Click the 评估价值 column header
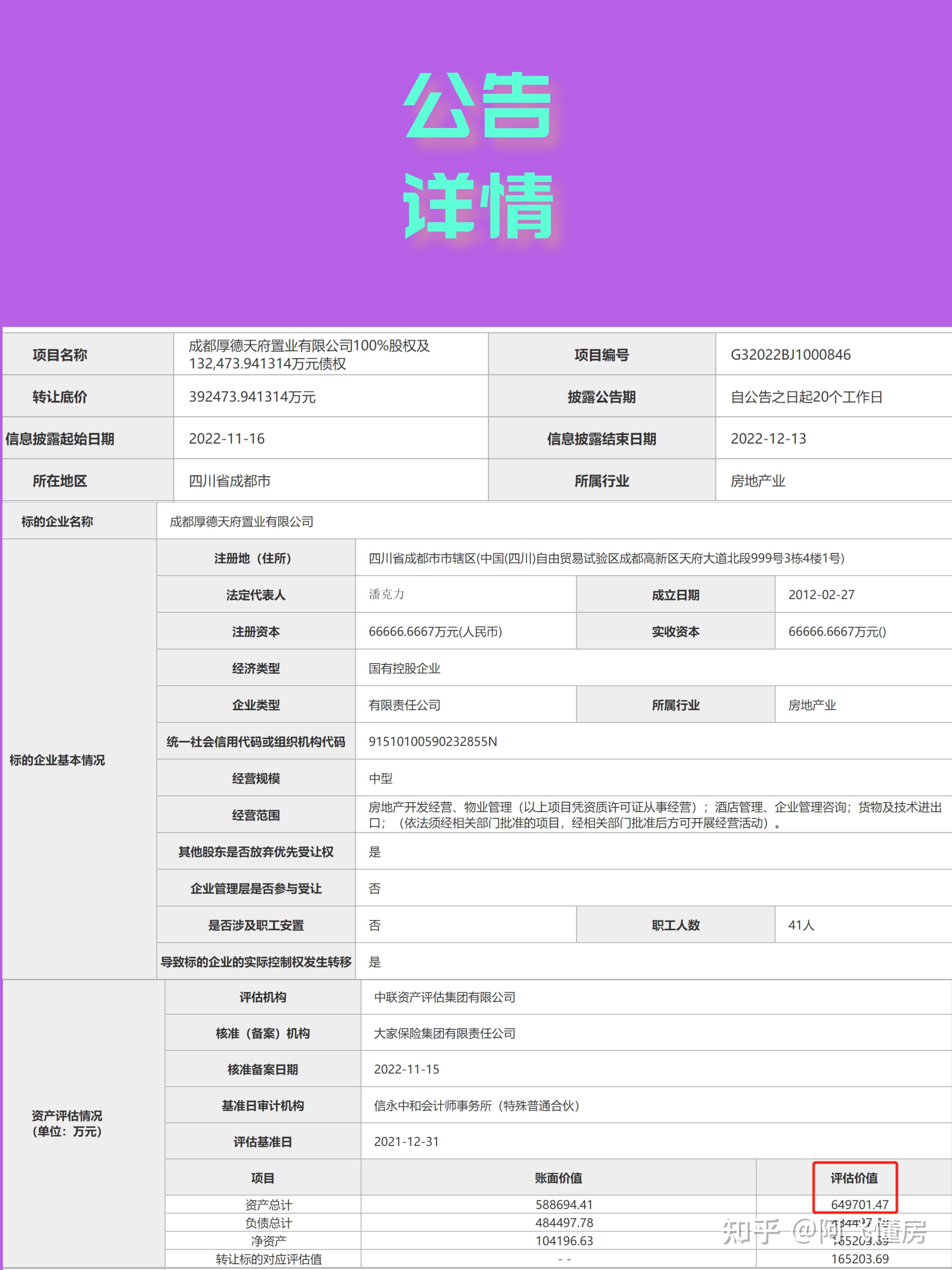The width and height of the screenshot is (952, 1270). (854, 1178)
